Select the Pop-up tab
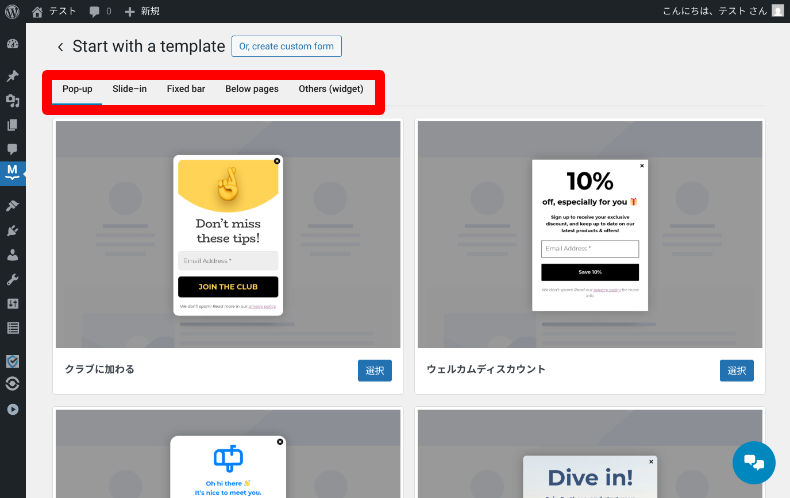 pos(77,89)
